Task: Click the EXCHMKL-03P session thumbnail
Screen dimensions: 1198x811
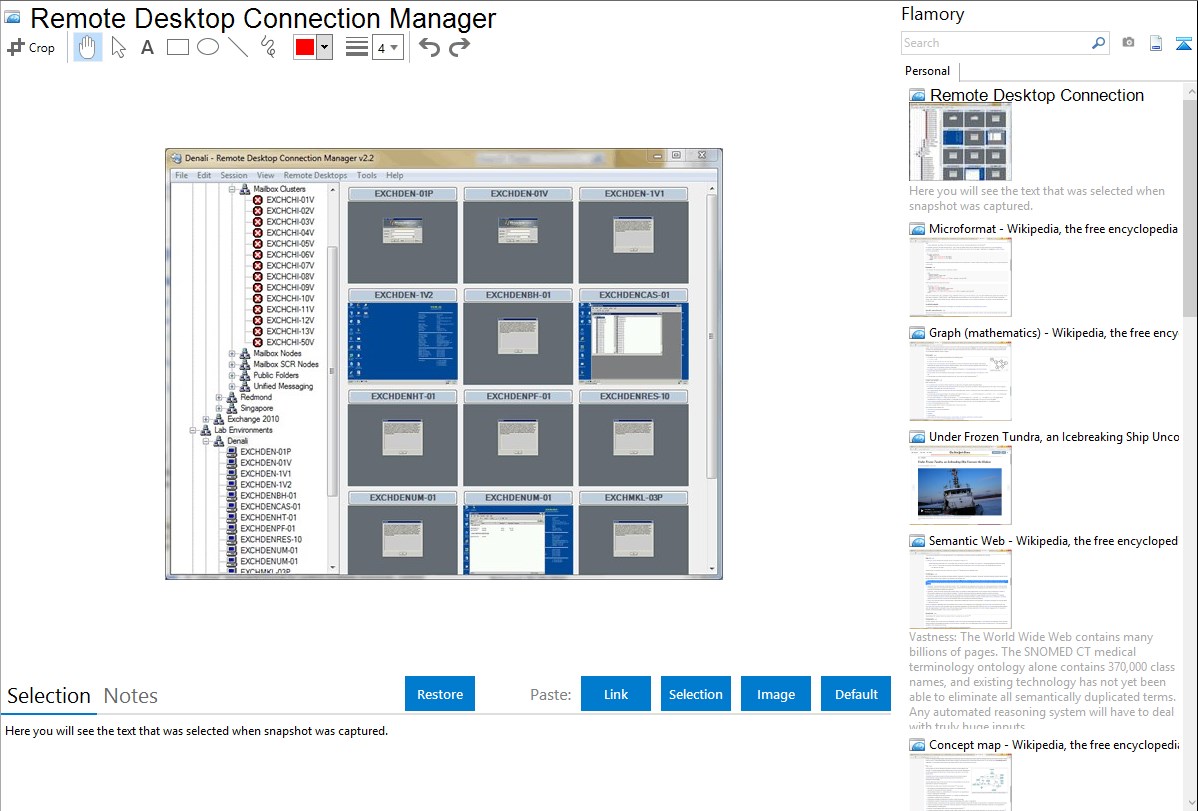Action: [x=633, y=540]
